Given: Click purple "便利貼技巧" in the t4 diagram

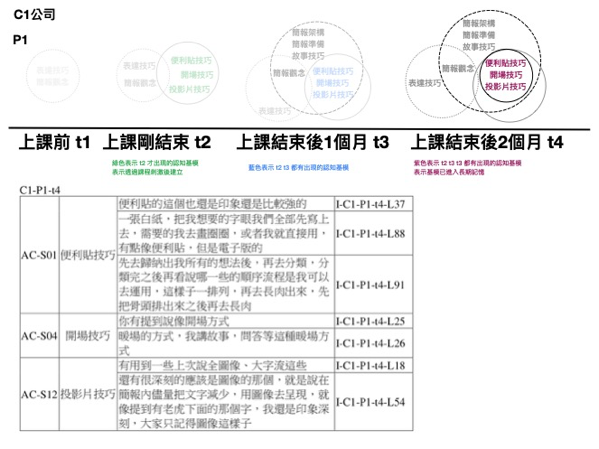Looking at the screenshot, I should coord(505,63).
